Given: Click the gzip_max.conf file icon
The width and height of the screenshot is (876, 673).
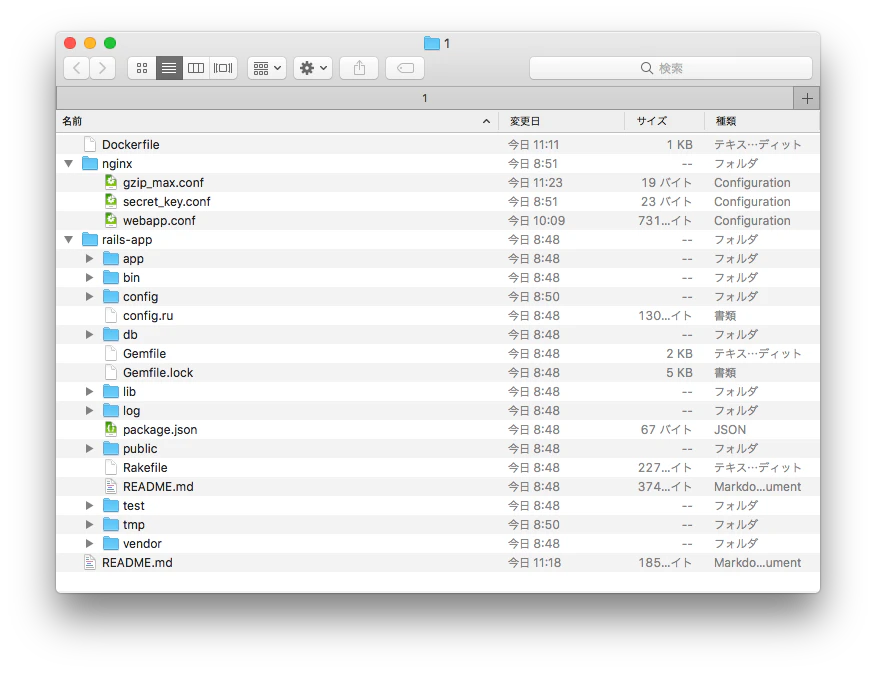Looking at the screenshot, I should tap(111, 183).
